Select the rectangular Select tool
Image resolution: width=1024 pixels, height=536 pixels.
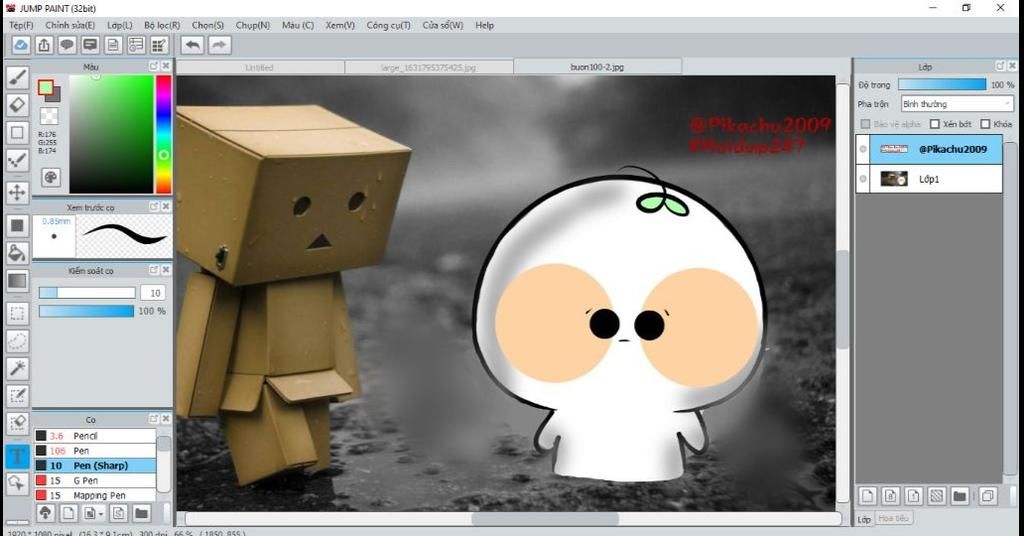(x=17, y=313)
